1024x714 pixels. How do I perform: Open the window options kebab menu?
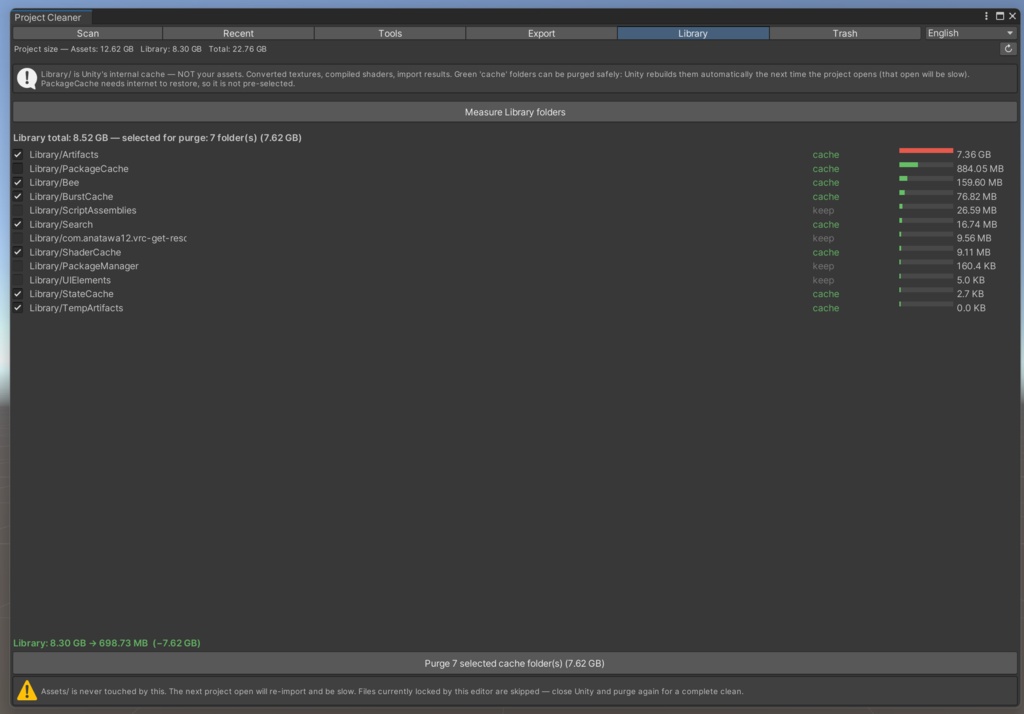tap(986, 16)
